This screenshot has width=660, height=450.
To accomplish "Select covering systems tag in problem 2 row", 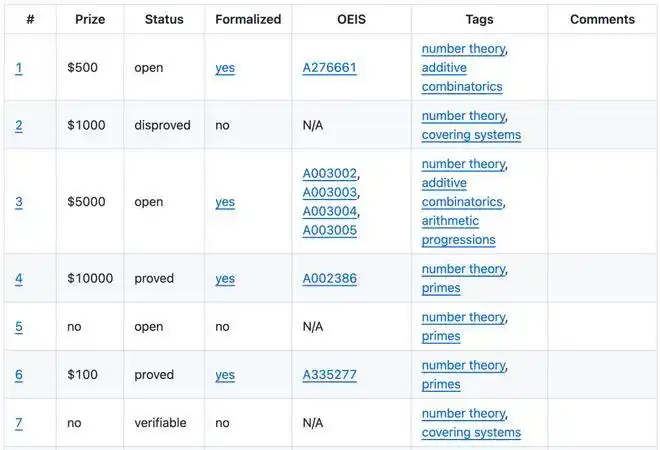I will pyautogui.click(x=471, y=135).
